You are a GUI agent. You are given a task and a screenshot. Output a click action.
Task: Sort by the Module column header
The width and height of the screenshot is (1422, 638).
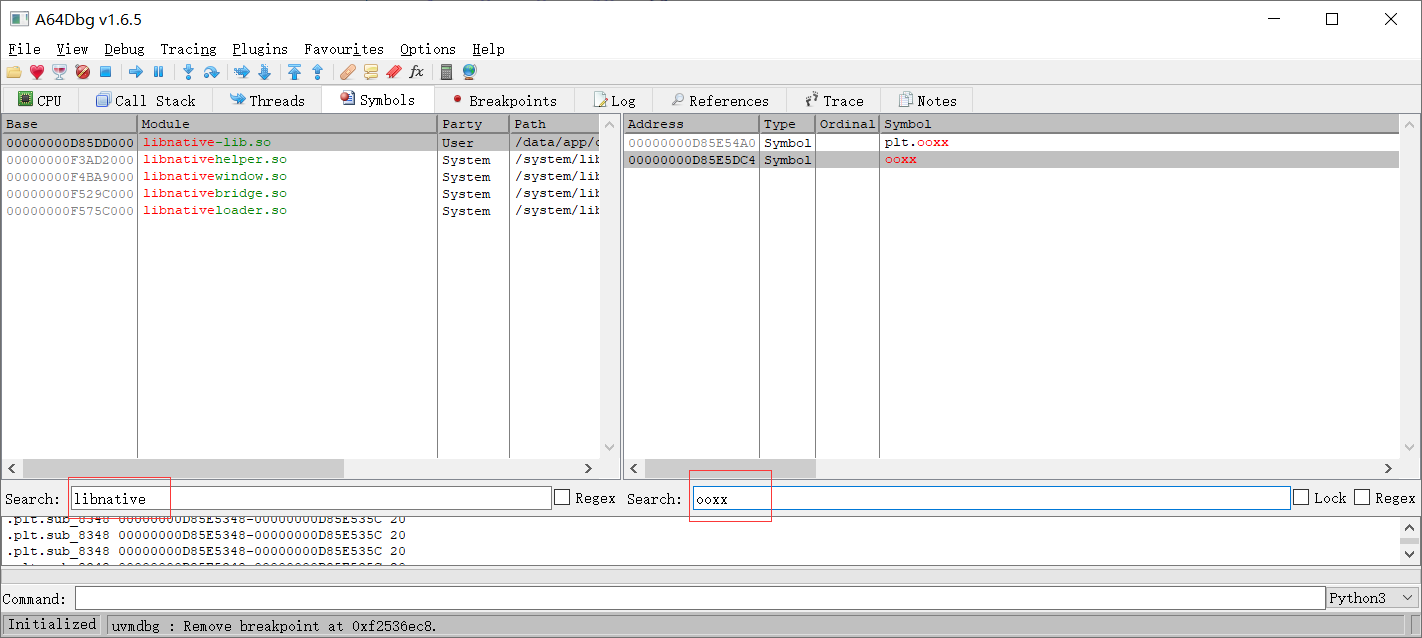coord(287,124)
